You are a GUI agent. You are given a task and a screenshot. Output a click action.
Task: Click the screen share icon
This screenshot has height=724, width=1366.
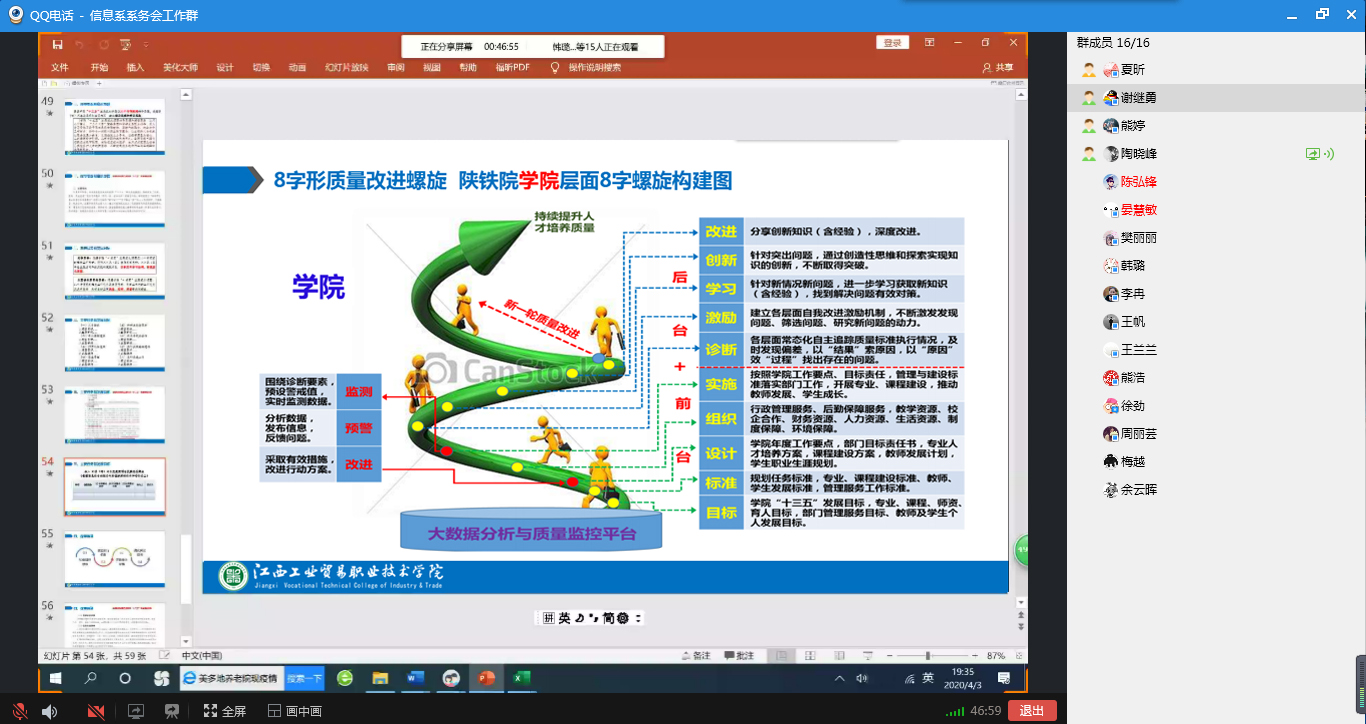pyautogui.click(x=135, y=711)
